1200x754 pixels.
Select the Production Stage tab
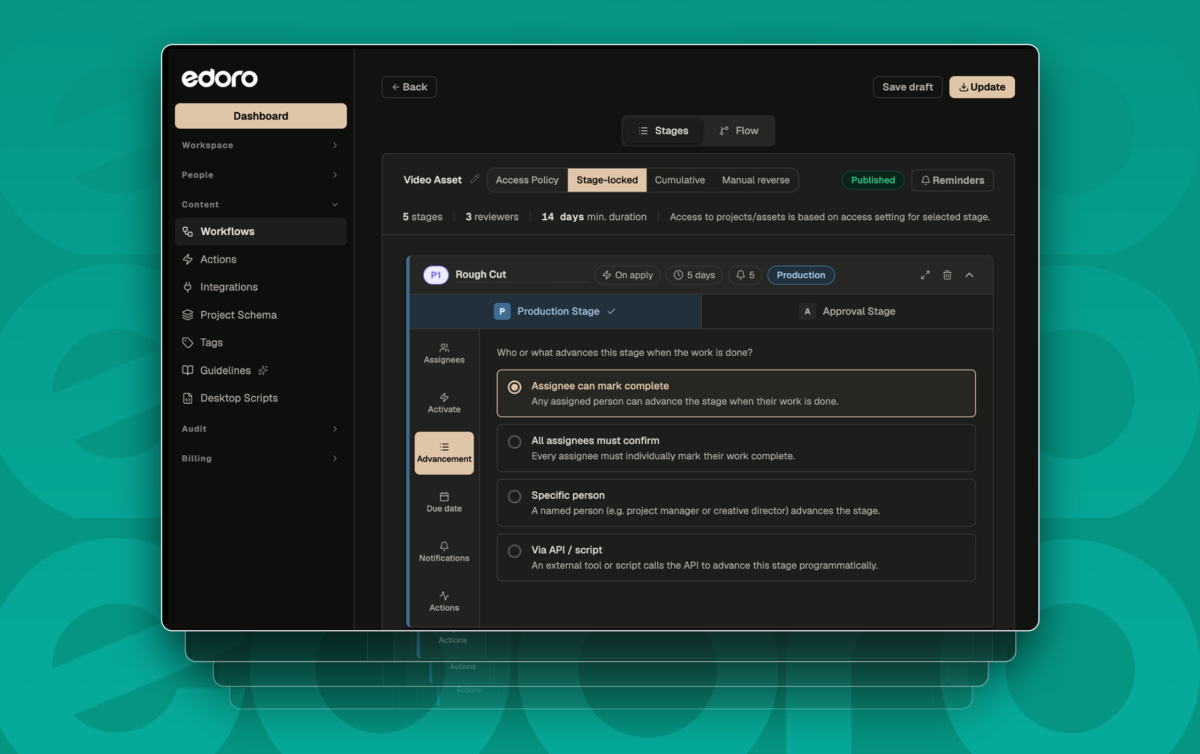click(x=555, y=311)
